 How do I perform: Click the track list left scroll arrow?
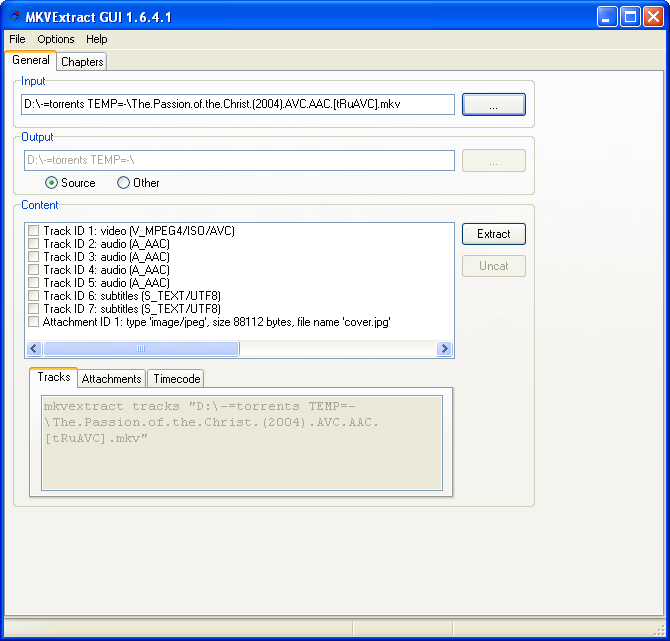33,349
